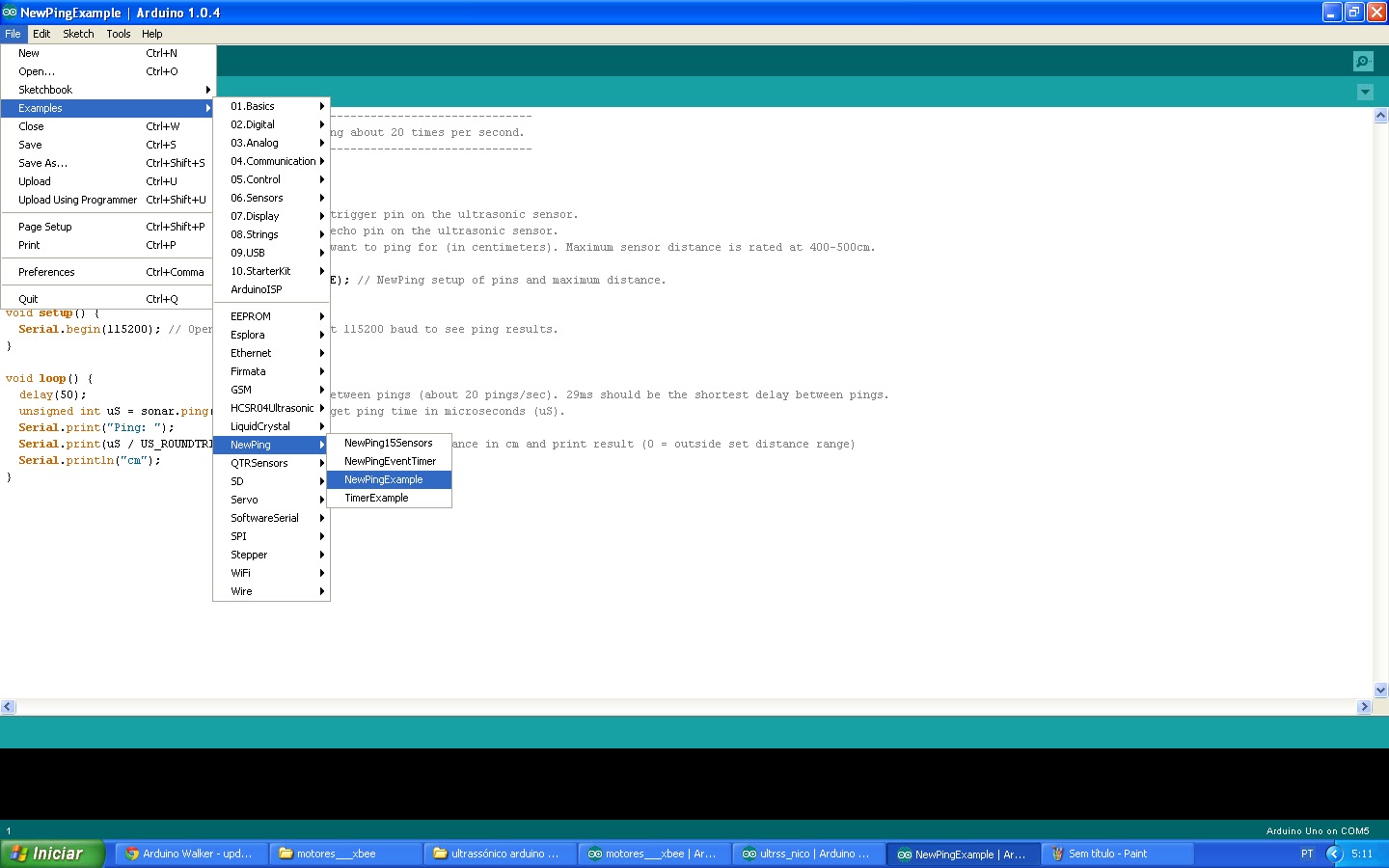This screenshot has width=1389, height=868.
Task: Expand Servo library examples
Action: pos(271,500)
